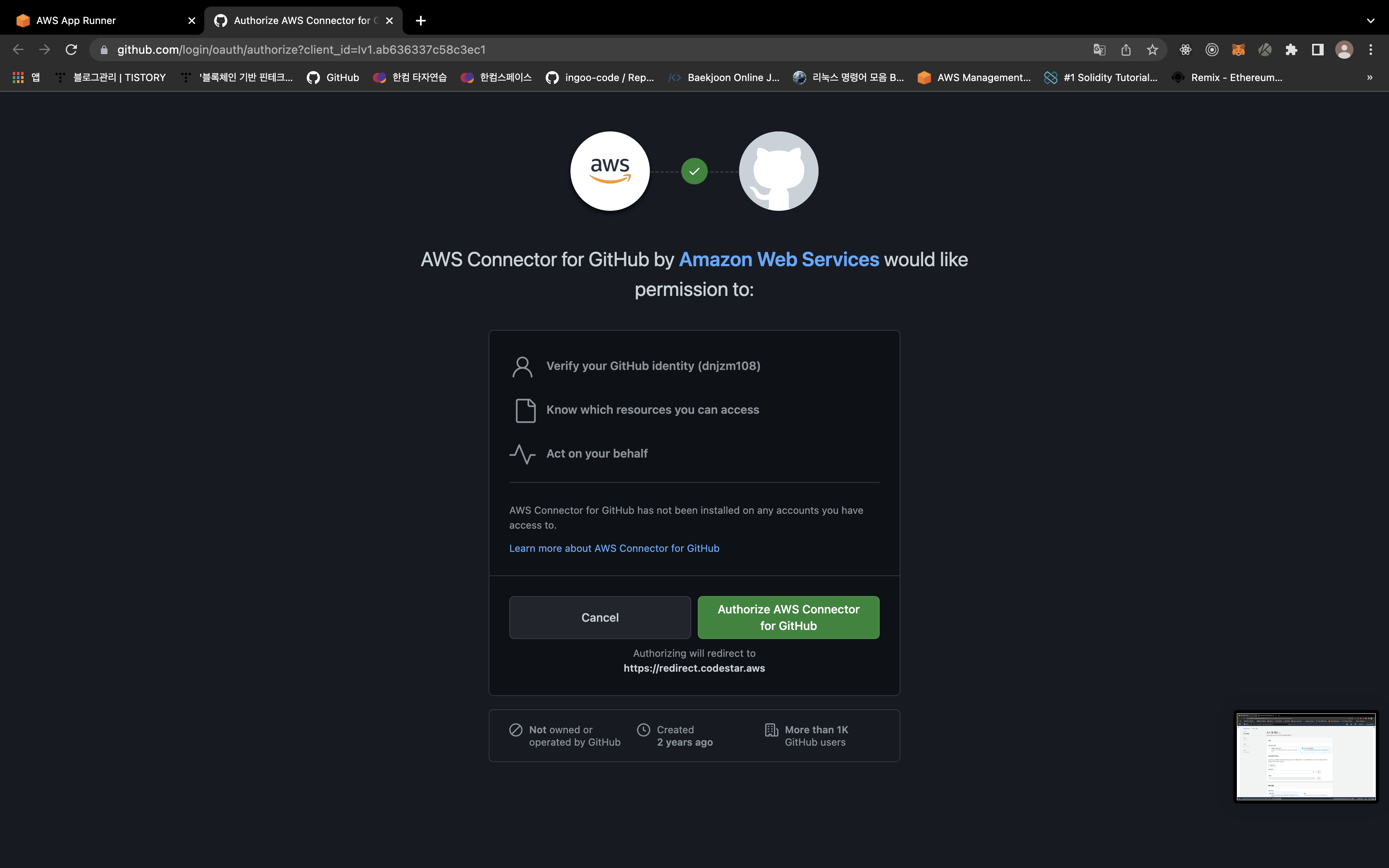
Task: Open Chrome three-dot menu
Action: 1371,50
